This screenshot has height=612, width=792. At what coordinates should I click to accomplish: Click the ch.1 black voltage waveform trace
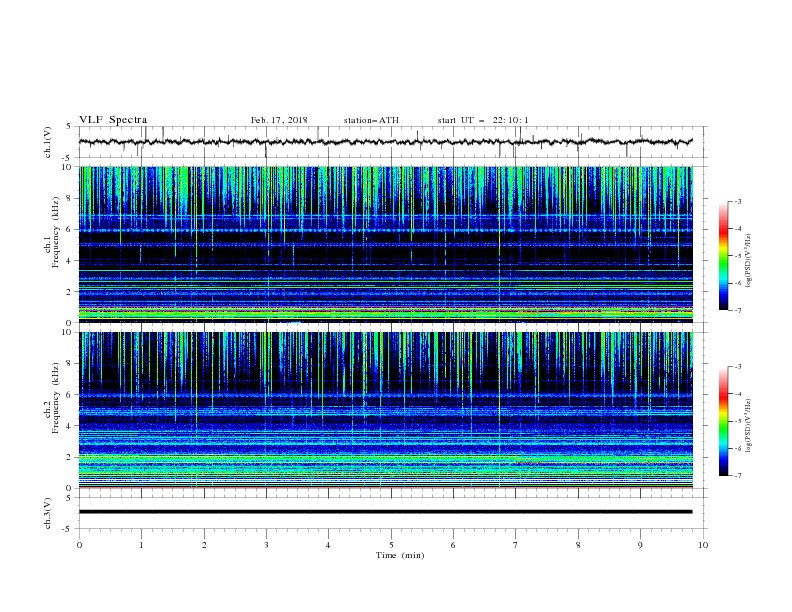(x=385, y=142)
